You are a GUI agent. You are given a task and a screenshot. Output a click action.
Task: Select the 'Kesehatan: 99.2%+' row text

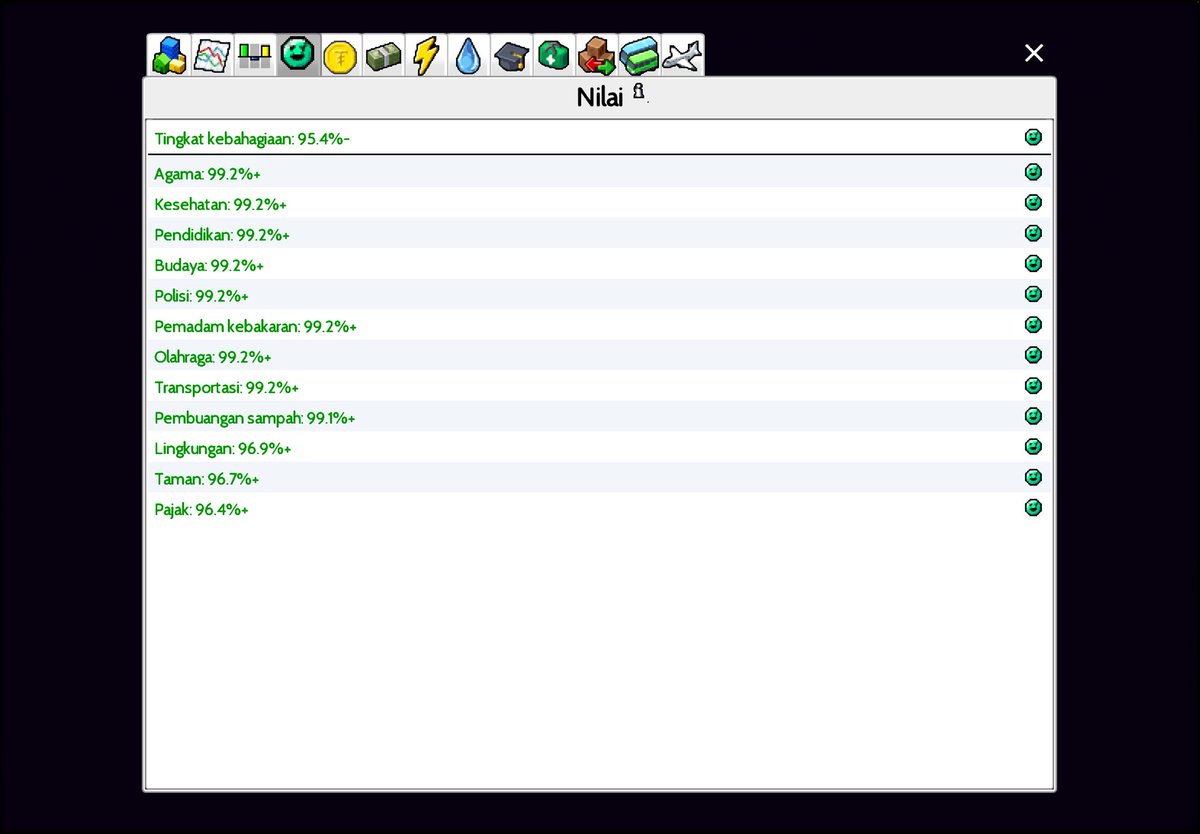coord(221,205)
